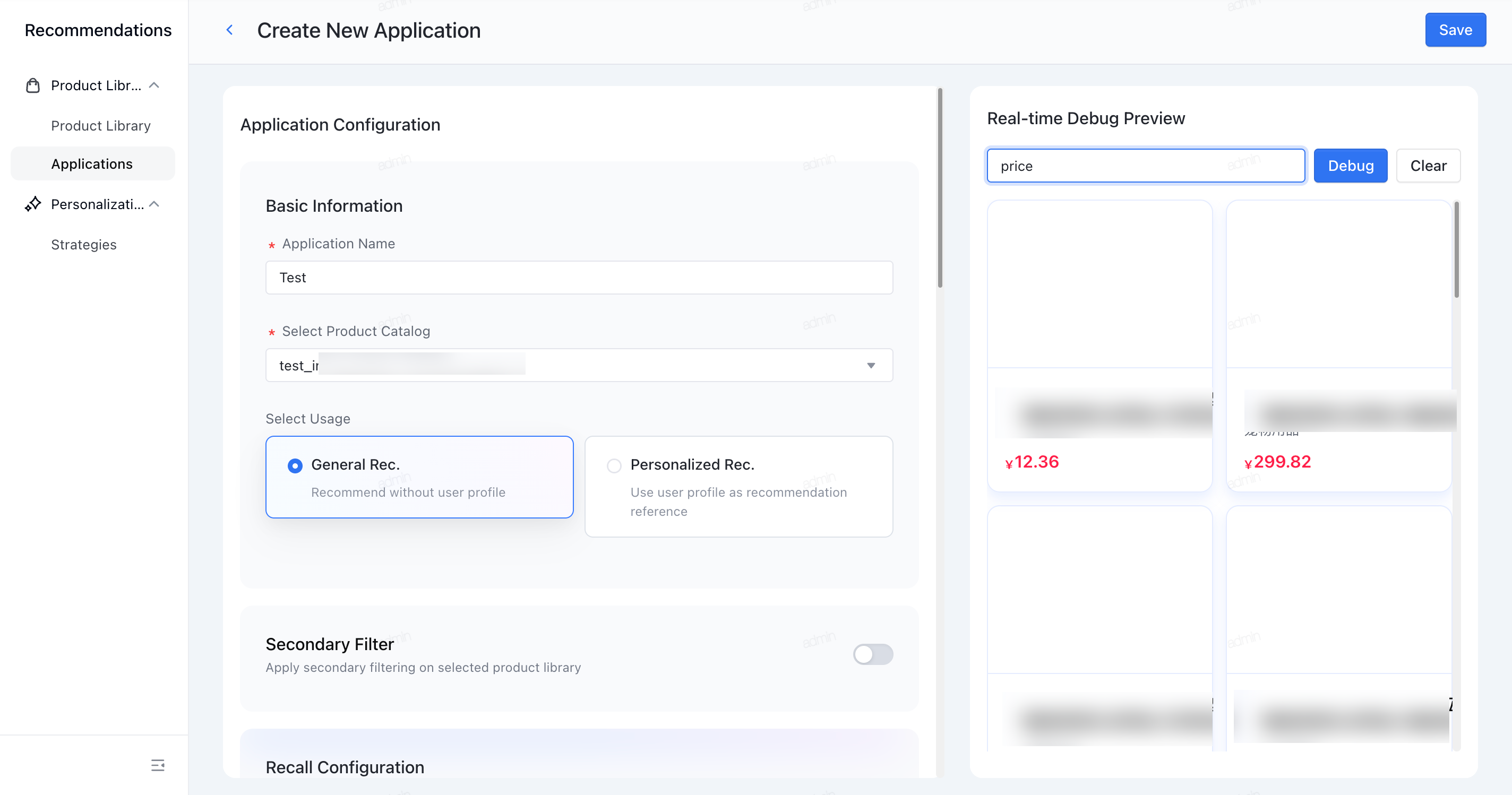This screenshot has width=1512, height=795.
Task: Enable the Secondary Filter toggle
Action: [x=873, y=654]
